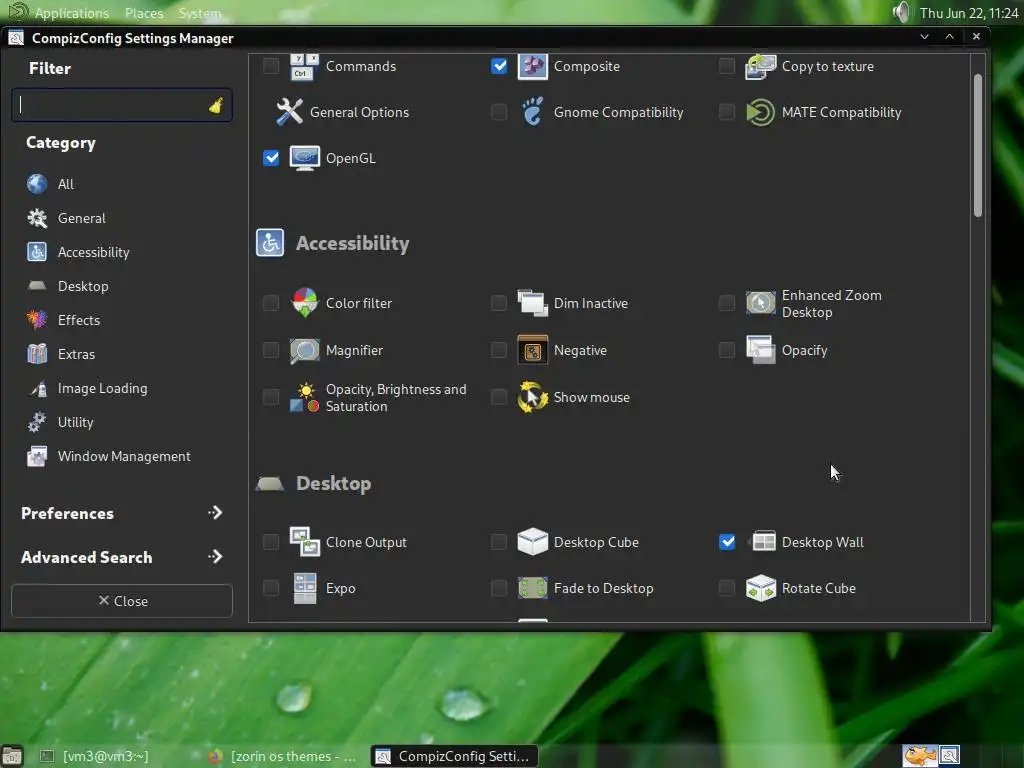Open the Opacify plugin icon
The image size is (1024, 768).
[x=760, y=350]
